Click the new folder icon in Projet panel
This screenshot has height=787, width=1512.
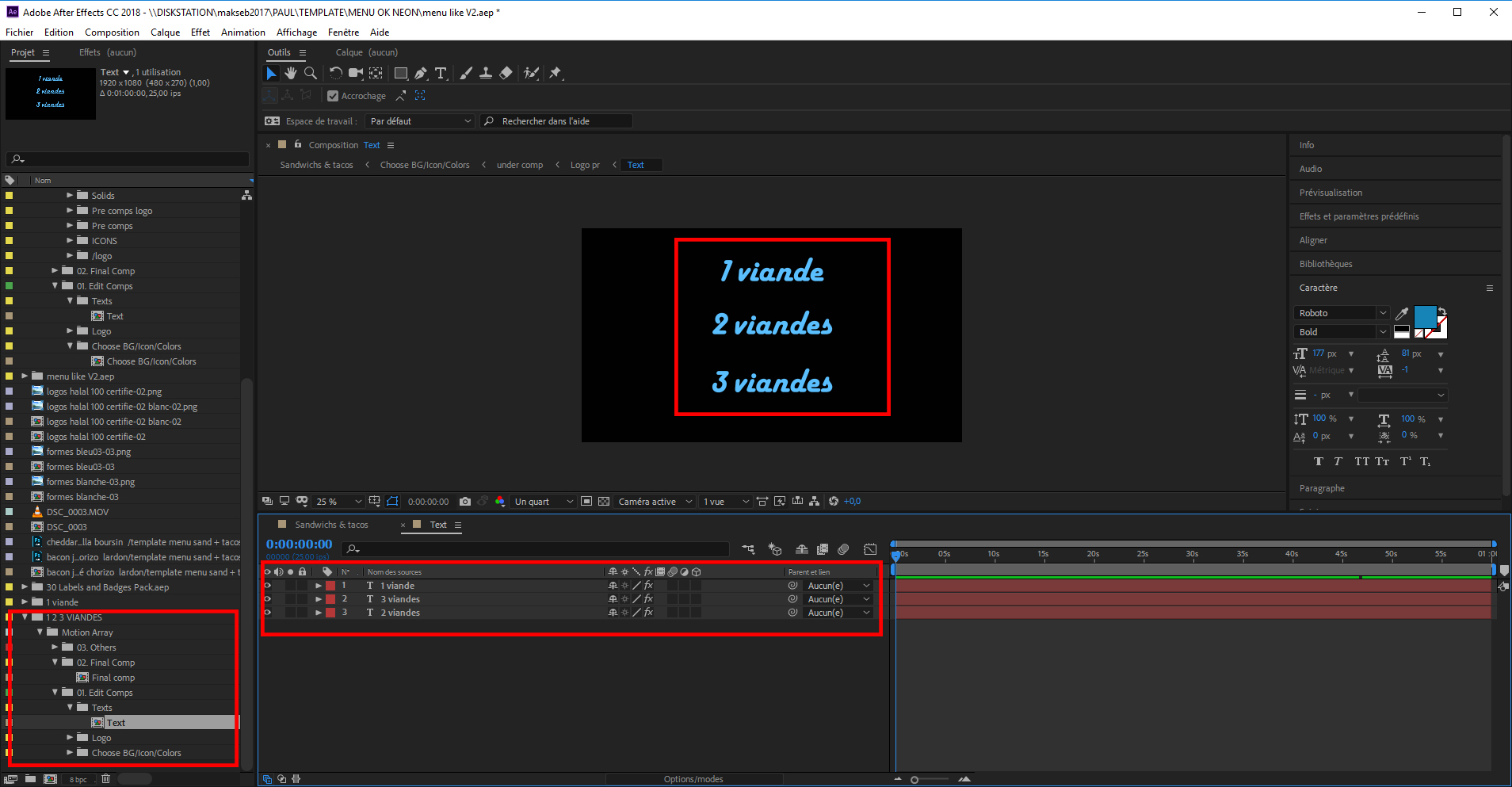pos(30,779)
